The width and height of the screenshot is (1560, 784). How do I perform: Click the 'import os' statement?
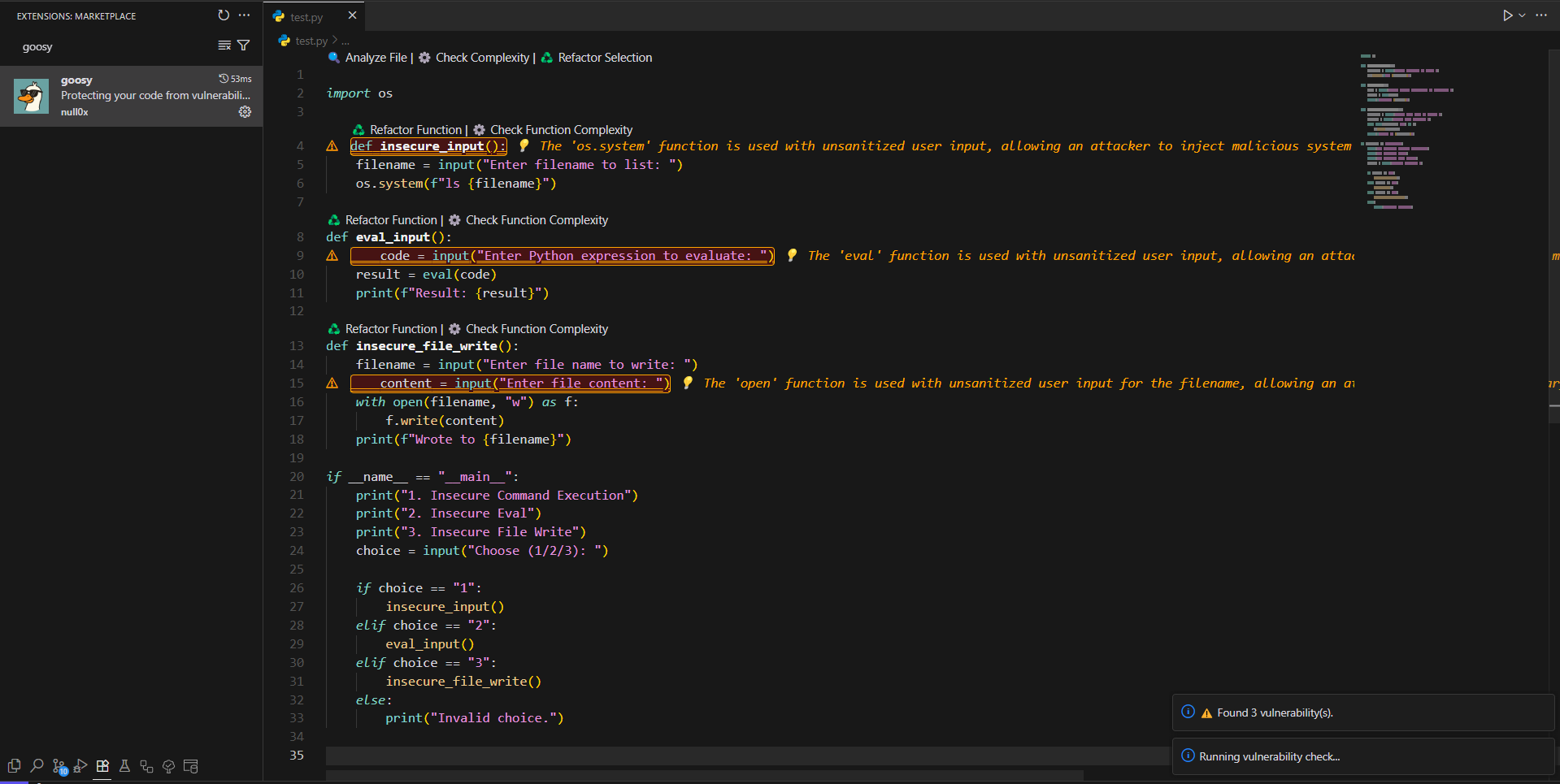coord(359,93)
